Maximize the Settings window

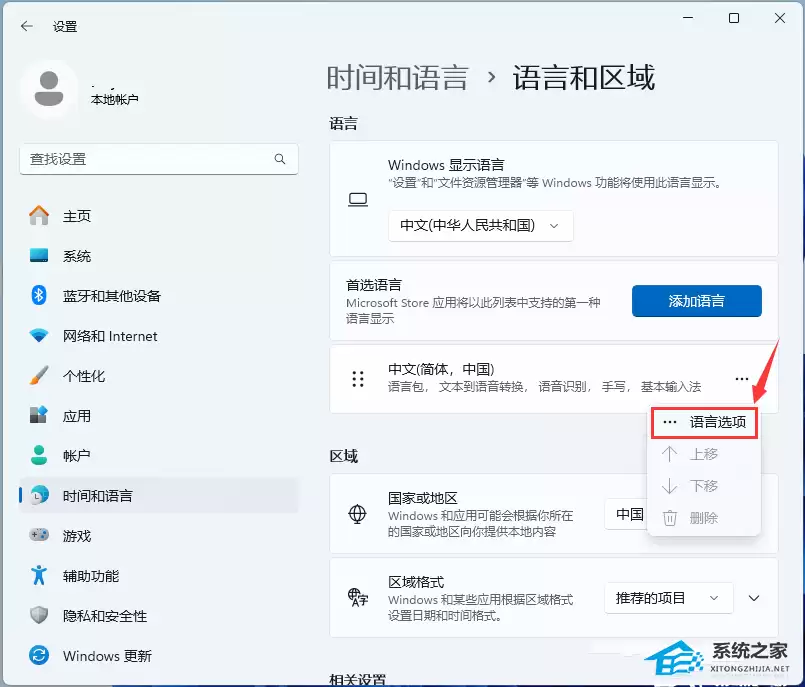[734, 18]
